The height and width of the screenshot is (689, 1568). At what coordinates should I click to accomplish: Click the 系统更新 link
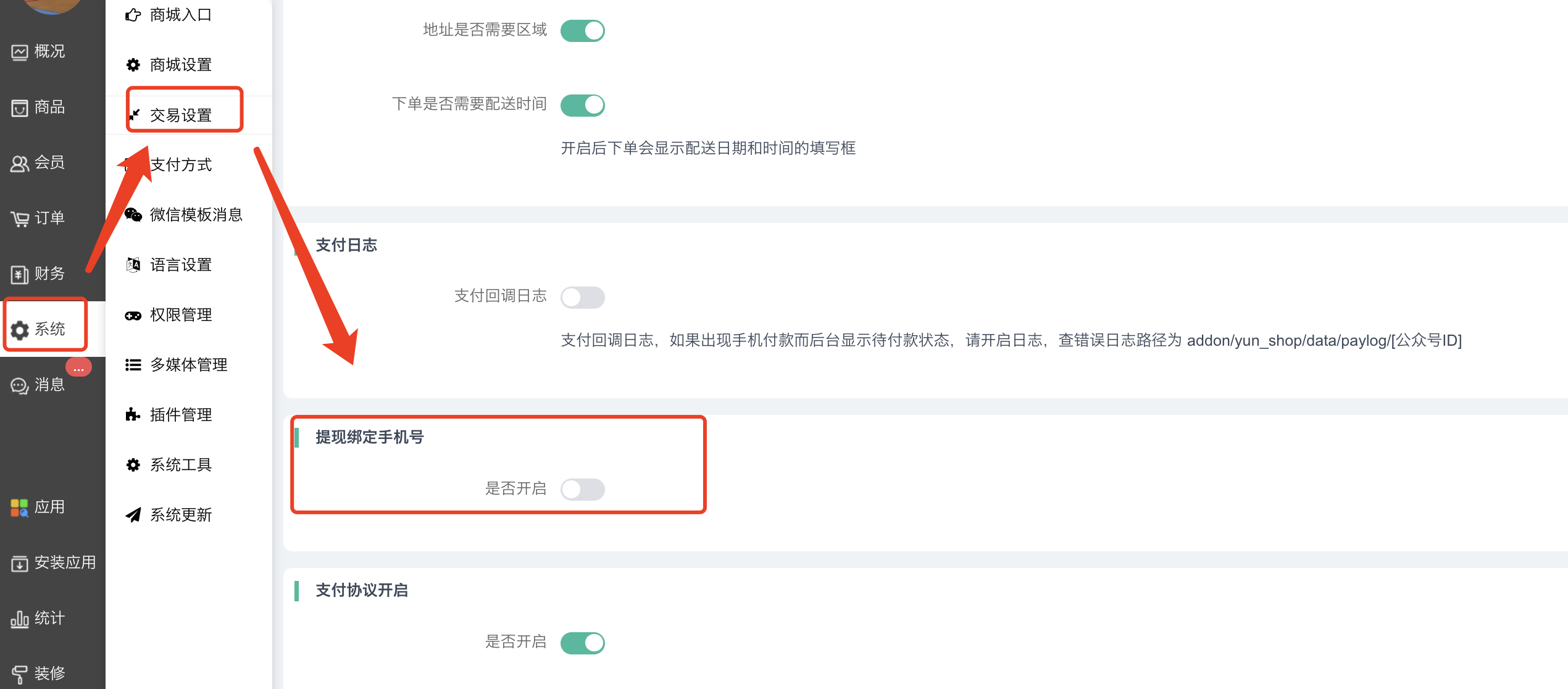tap(181, 515)
